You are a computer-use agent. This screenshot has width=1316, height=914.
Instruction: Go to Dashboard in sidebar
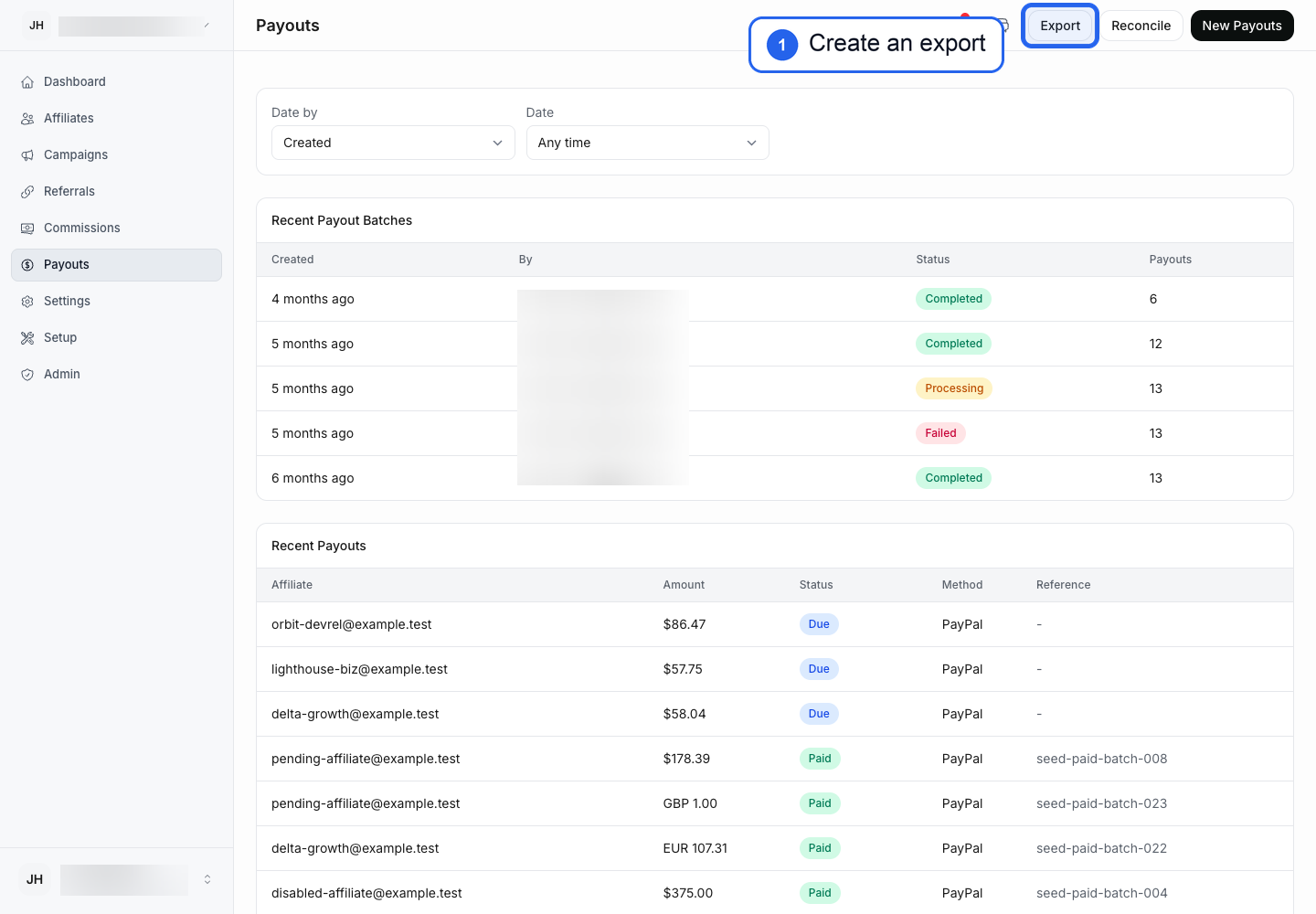[x=116, y=82]
